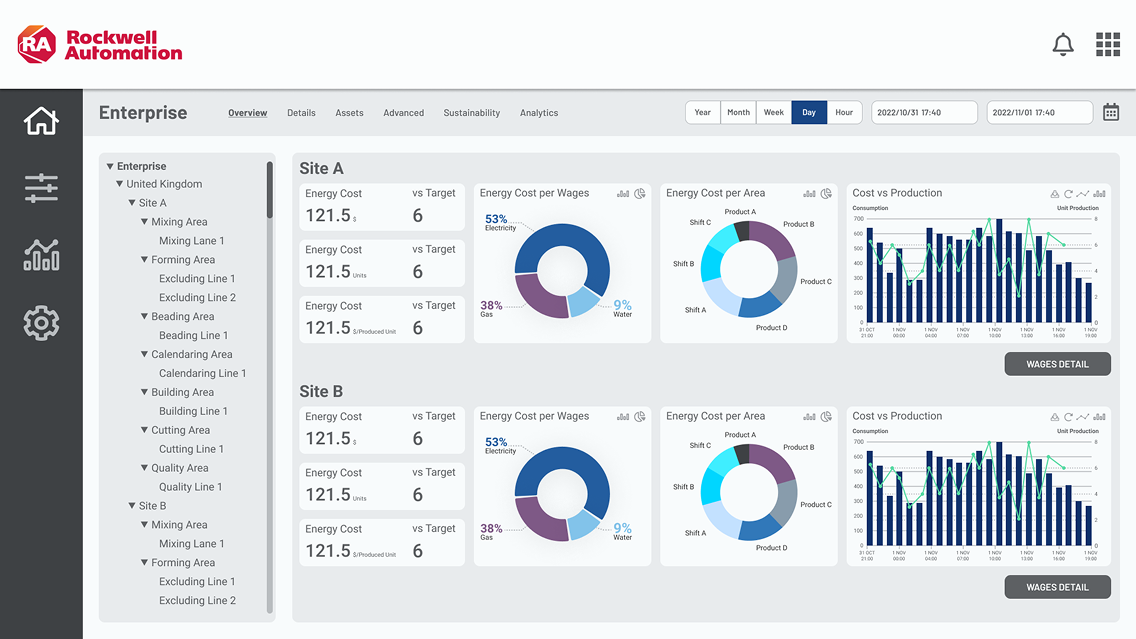
Task: Switch Site B Energy Cost per Wages to pie chart
Action: [x=640, y=417]
